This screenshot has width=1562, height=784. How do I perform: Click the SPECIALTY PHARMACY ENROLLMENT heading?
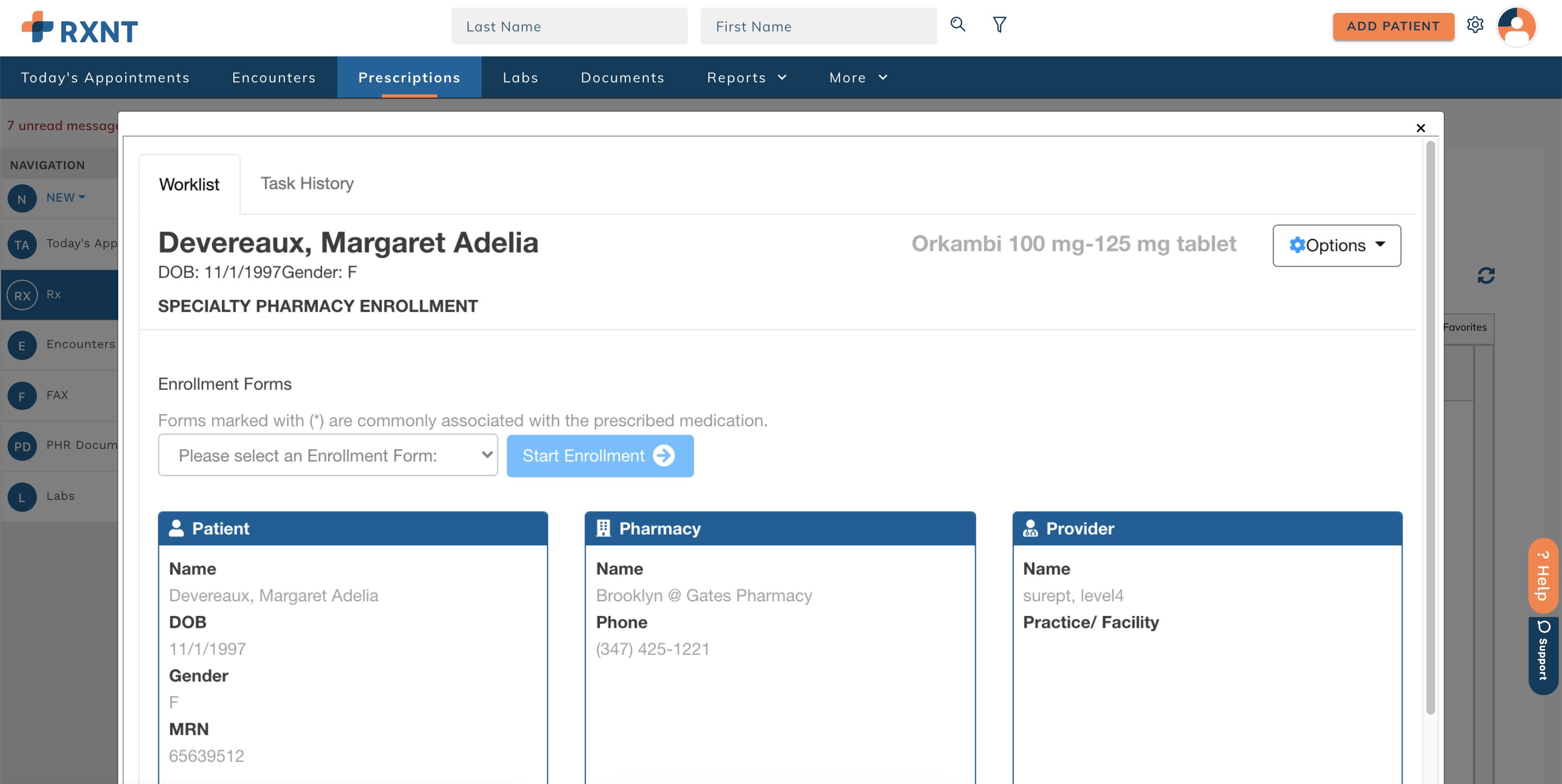(x=318, y=306)
